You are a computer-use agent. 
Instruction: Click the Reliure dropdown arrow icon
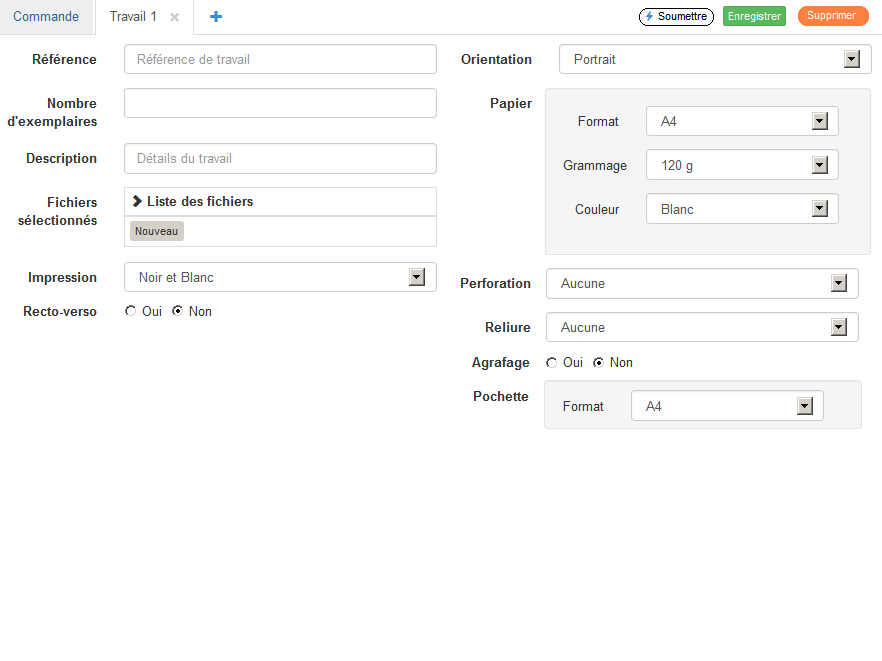(x=838, y=327)
